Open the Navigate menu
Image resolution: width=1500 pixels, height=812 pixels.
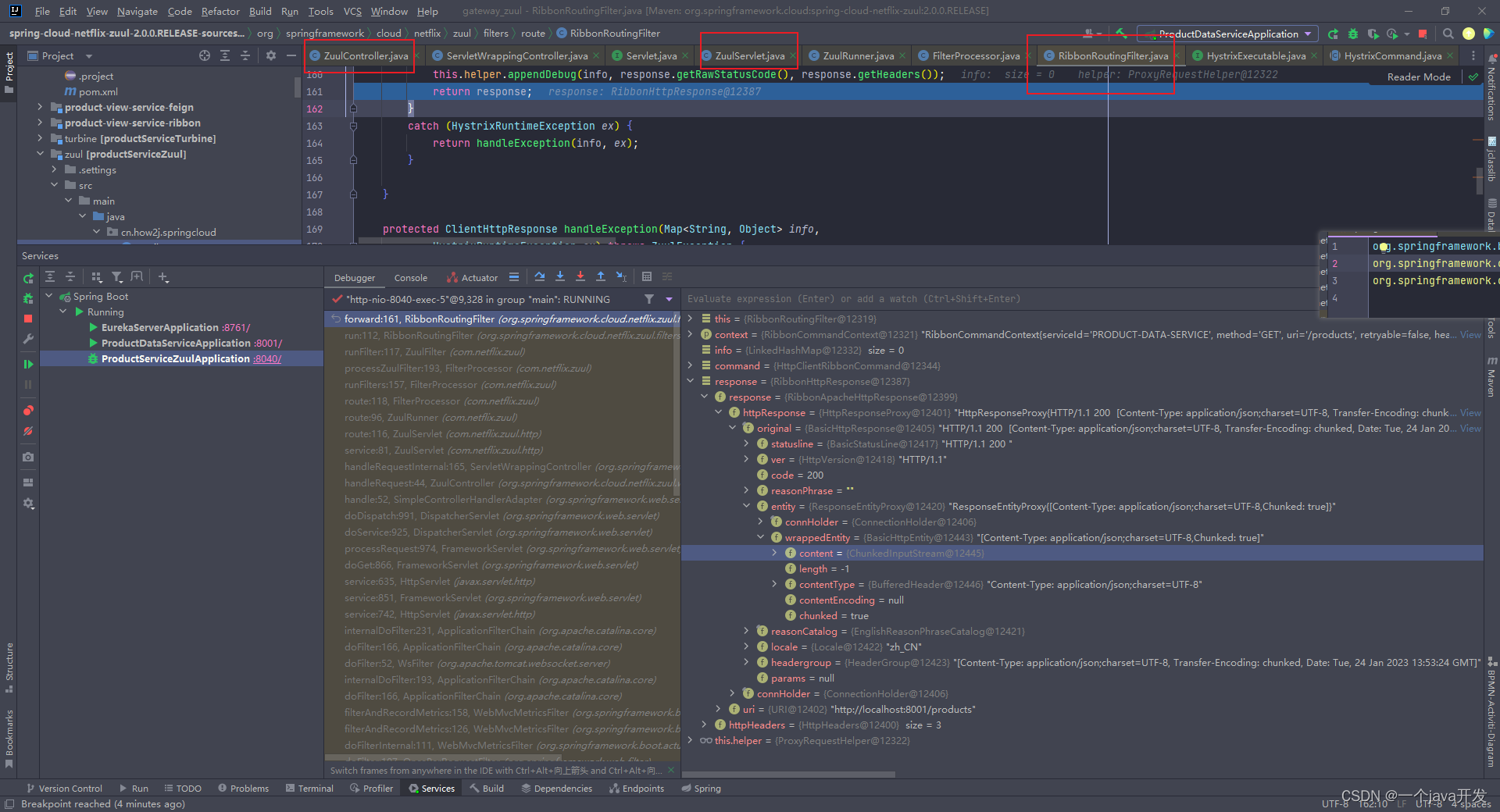[137, 11]
